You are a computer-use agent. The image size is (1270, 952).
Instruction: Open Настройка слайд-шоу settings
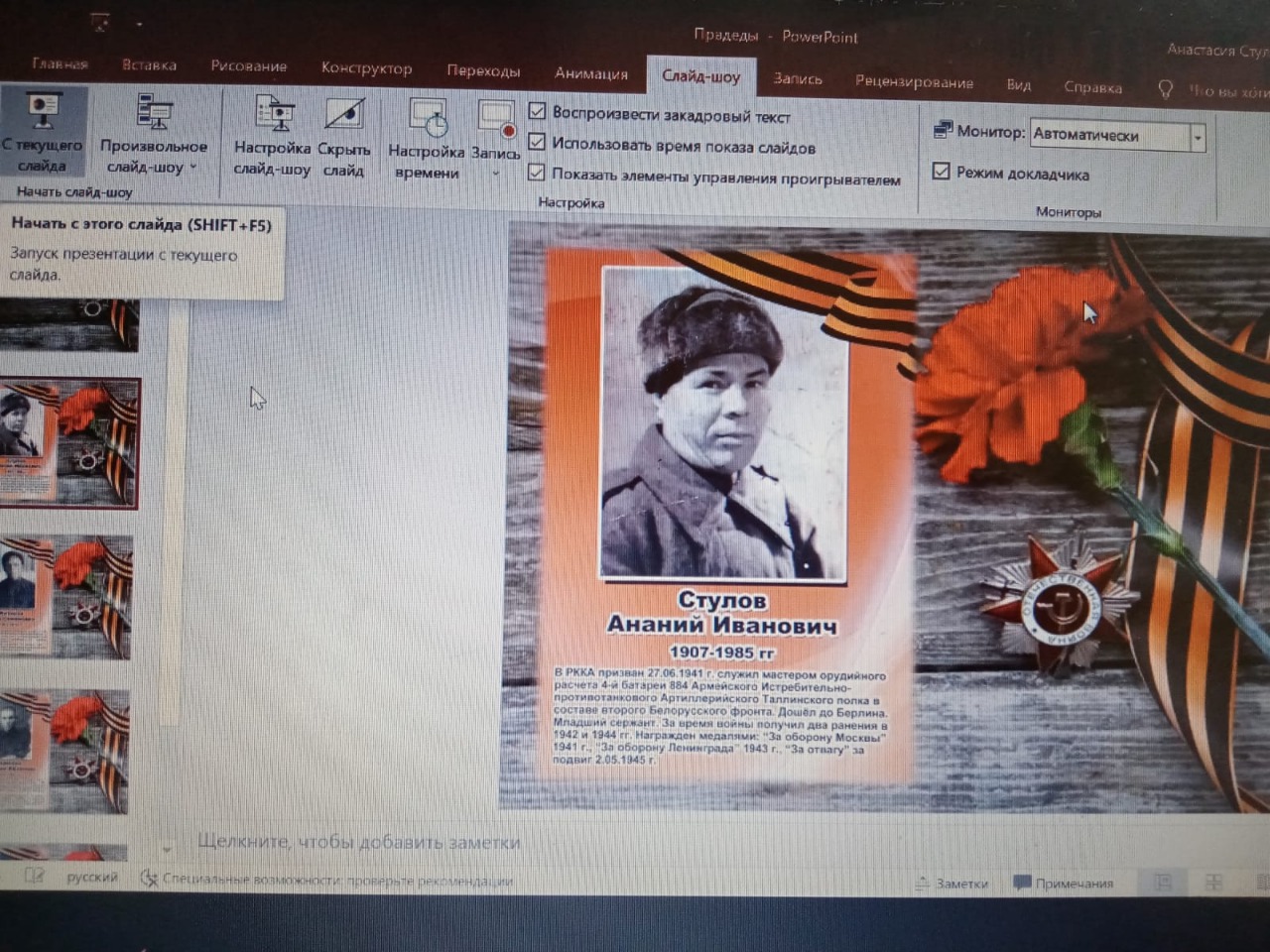point(274,115)
